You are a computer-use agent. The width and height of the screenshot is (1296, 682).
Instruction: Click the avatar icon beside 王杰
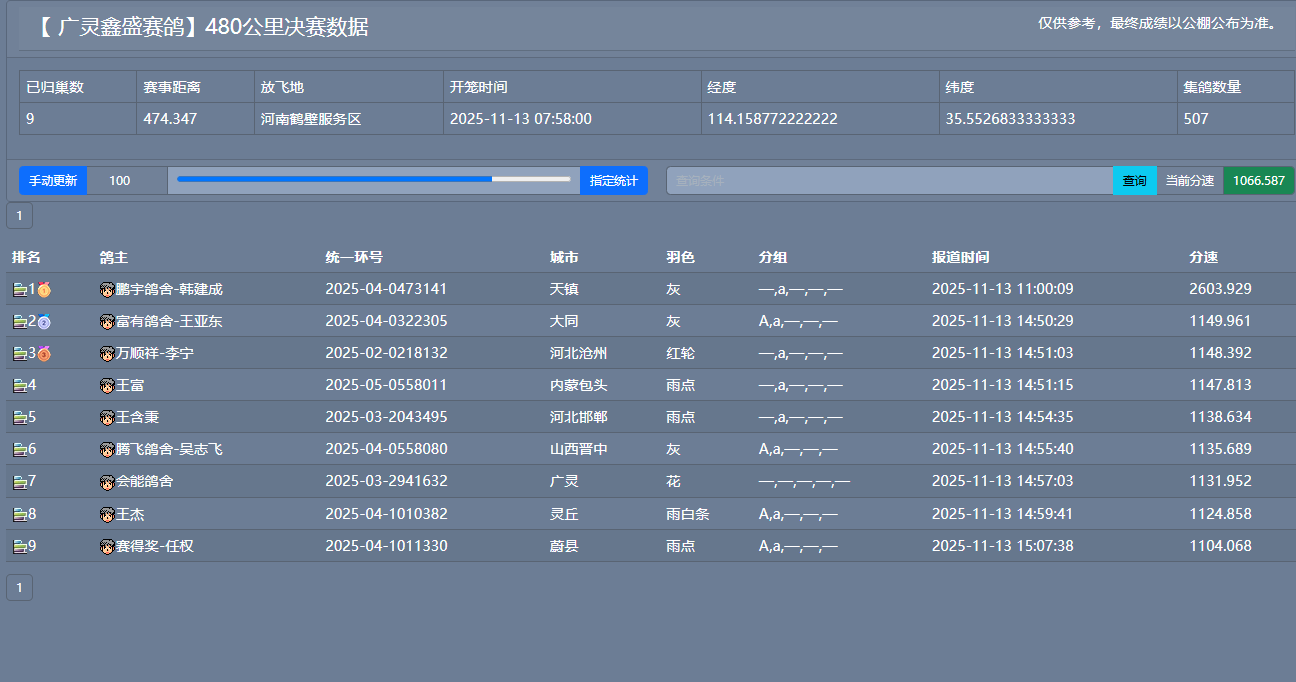tap(107, 515)
